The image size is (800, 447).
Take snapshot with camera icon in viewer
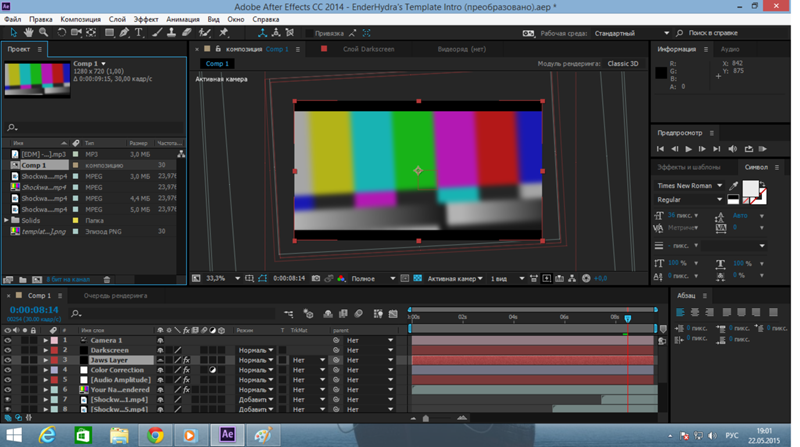316,279
